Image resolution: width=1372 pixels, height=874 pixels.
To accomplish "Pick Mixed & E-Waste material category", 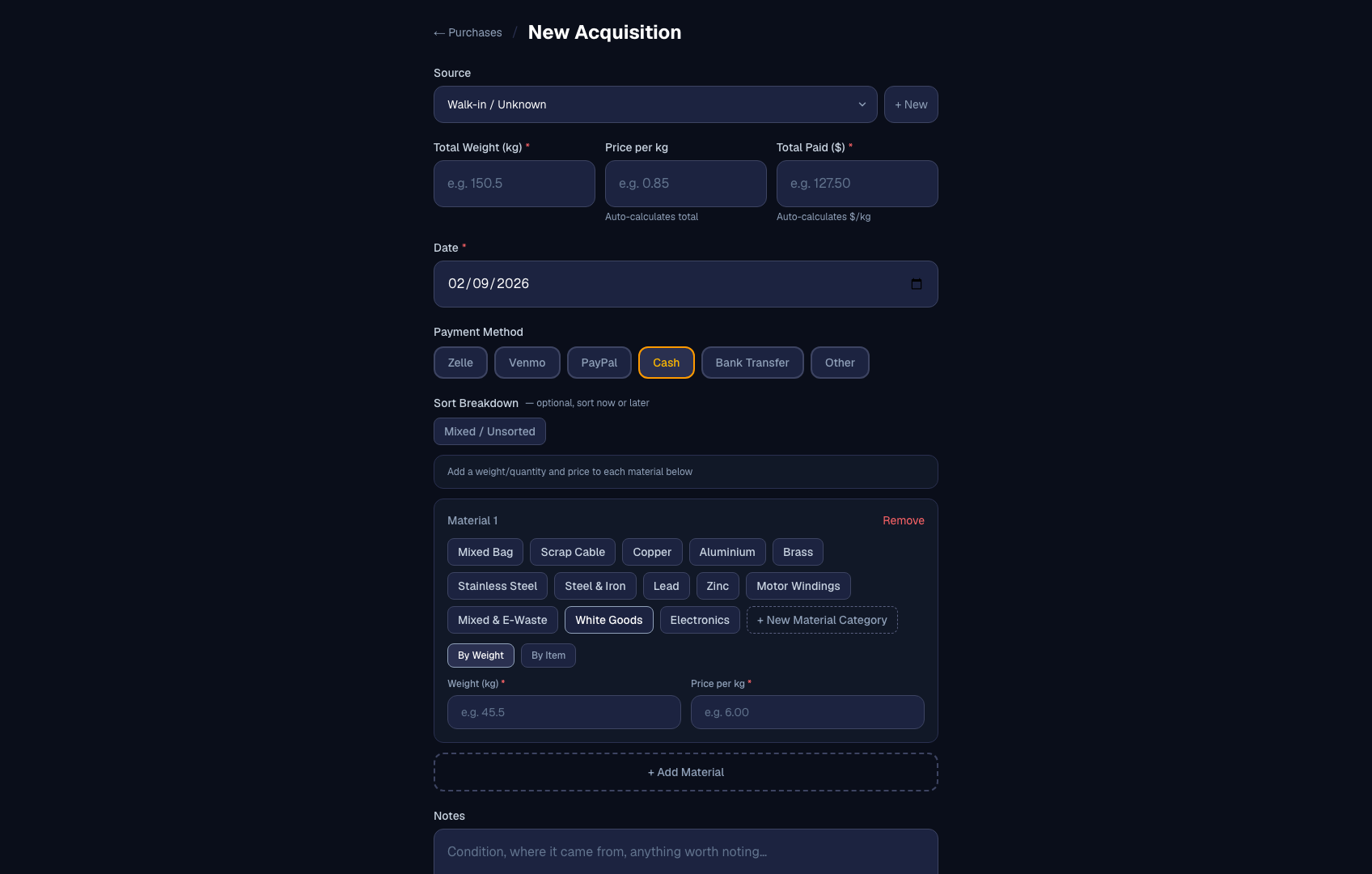I will coord(502,620).
